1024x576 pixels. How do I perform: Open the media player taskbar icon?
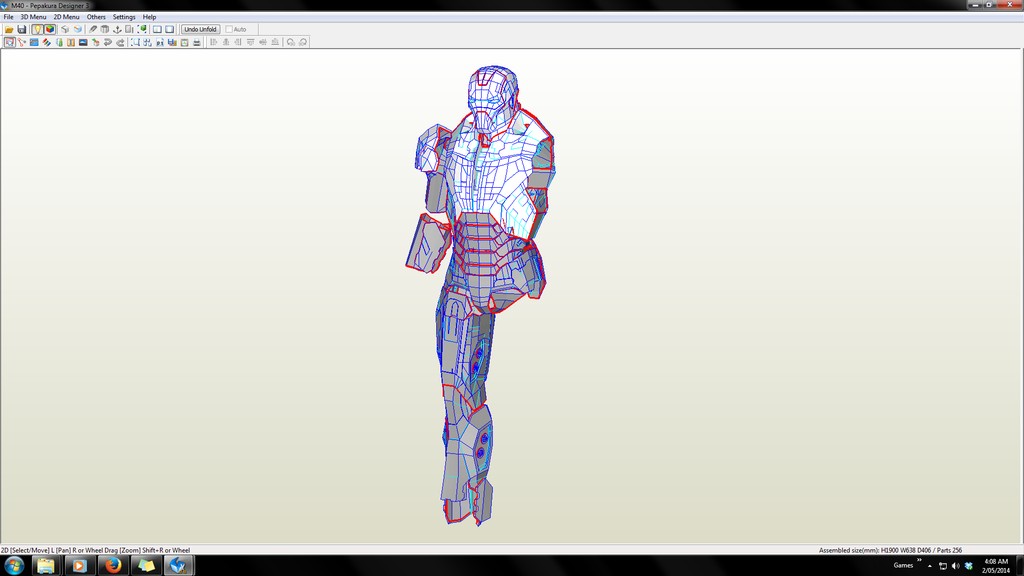(79, 566)
